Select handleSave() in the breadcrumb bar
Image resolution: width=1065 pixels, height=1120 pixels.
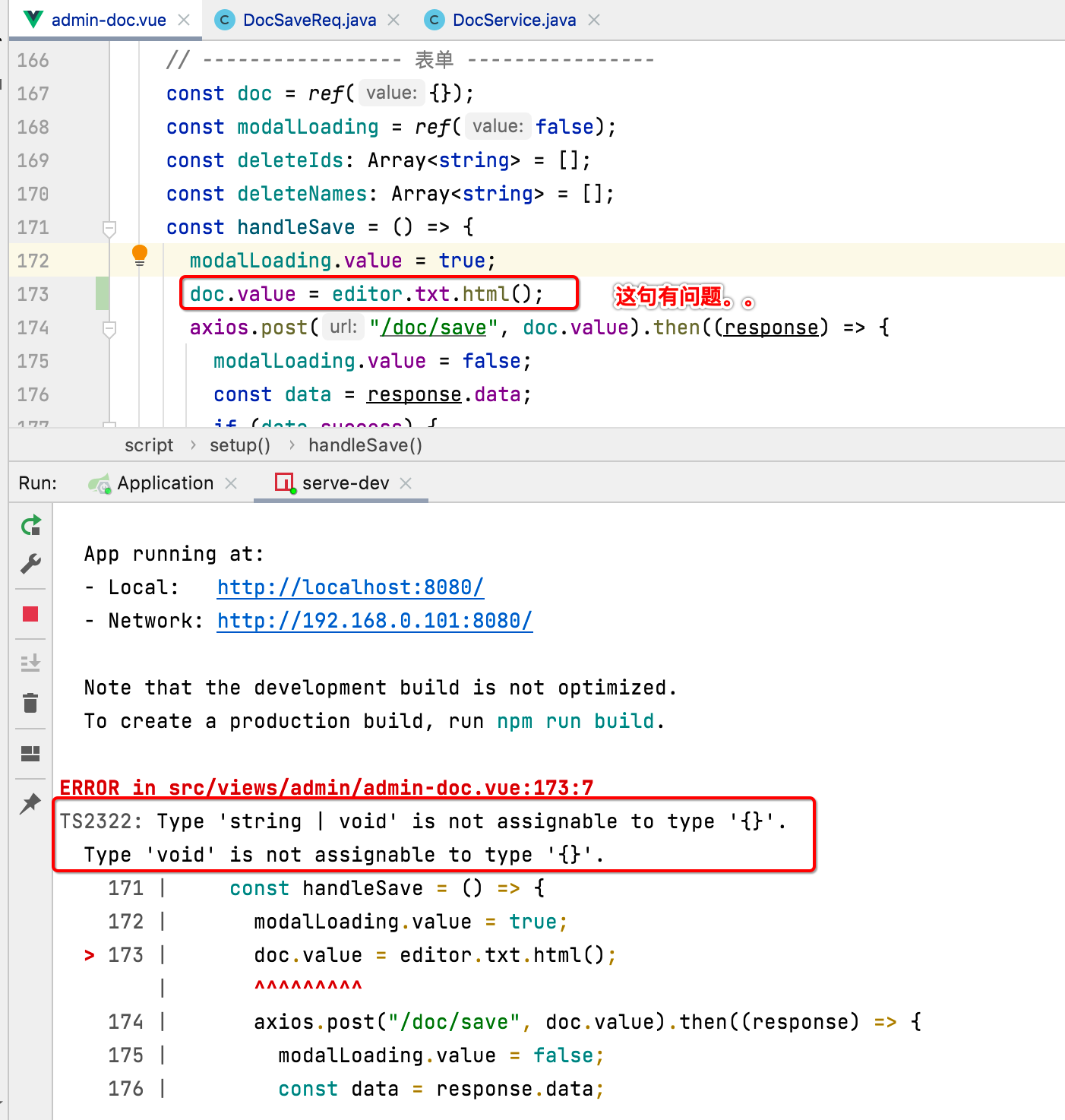click(365, 445)
